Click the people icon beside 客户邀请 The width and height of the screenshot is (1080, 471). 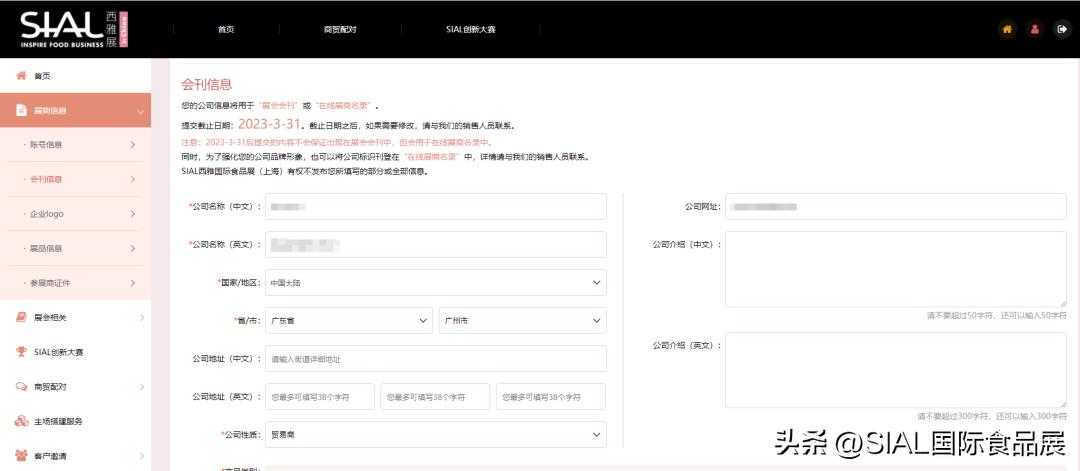click(21, 455)
